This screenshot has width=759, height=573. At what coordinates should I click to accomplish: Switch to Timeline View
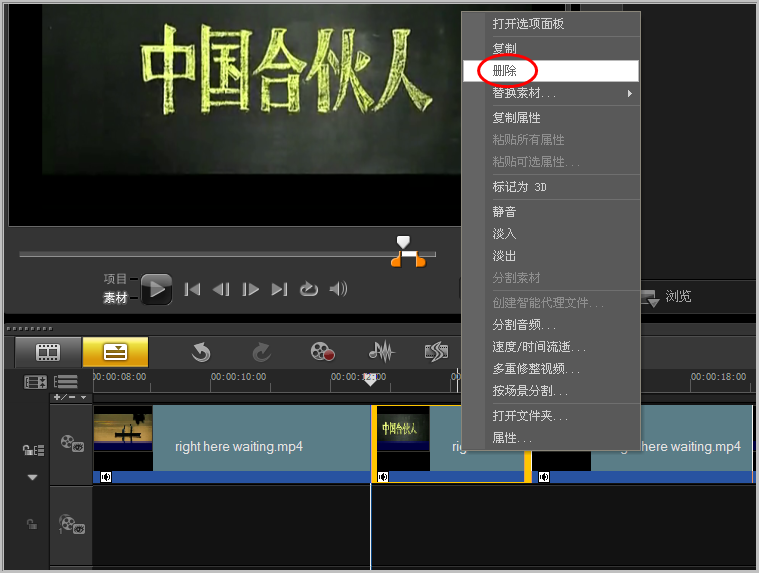(115, 352)
